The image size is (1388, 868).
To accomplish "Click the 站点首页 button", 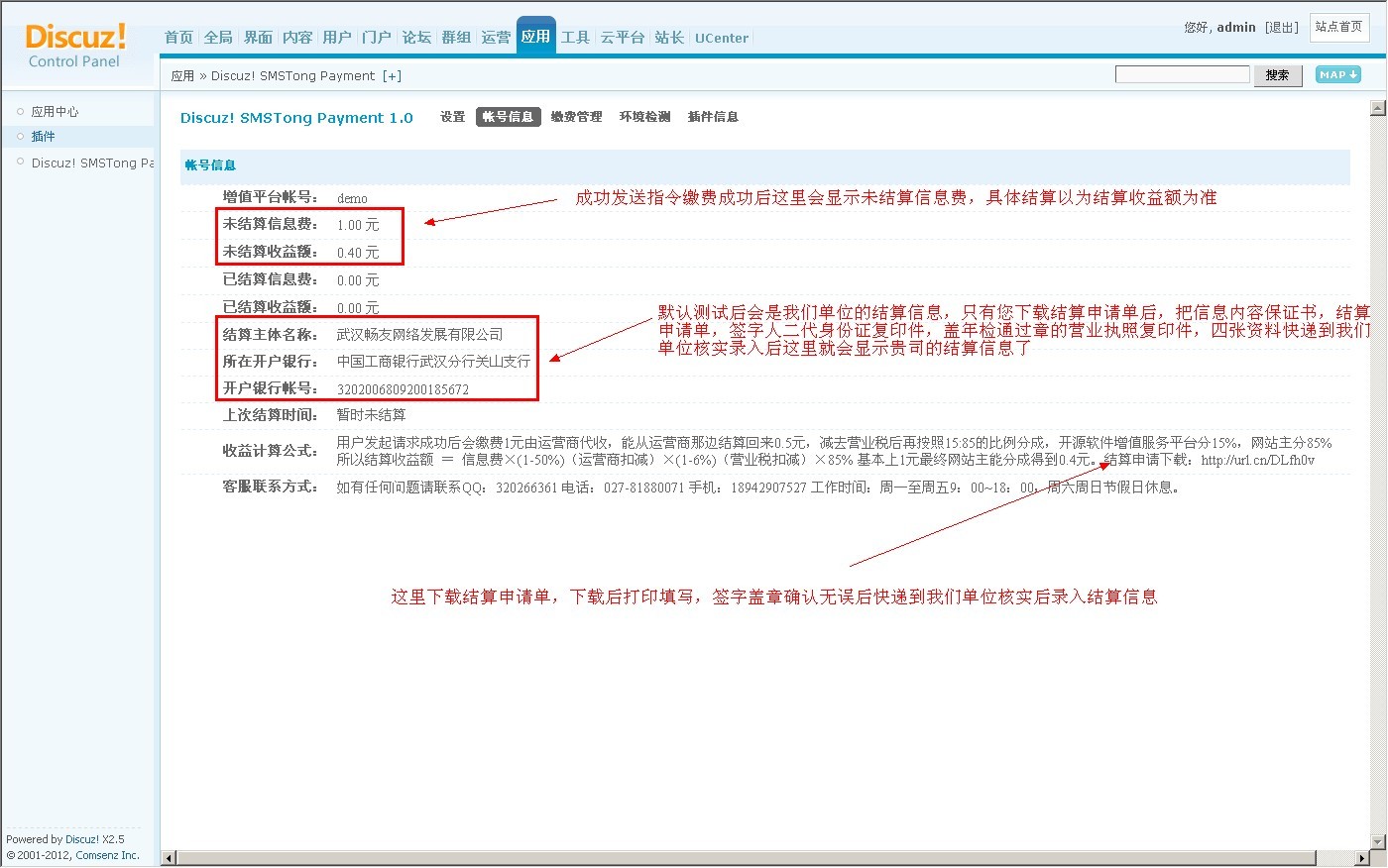I will click(x=1338, y=27).
